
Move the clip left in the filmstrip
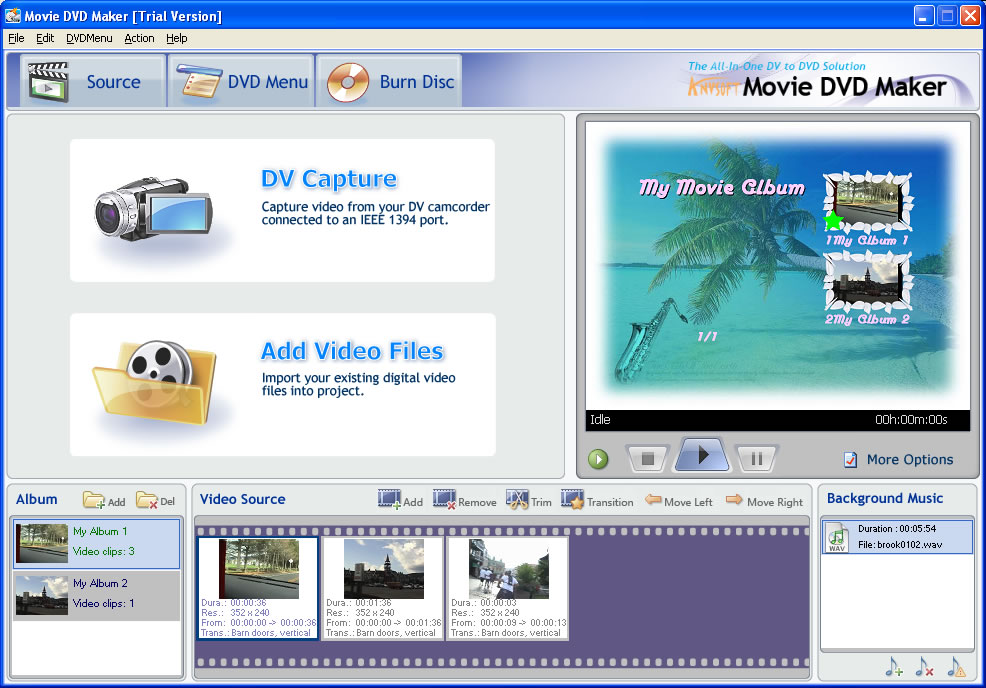[679, 501]
